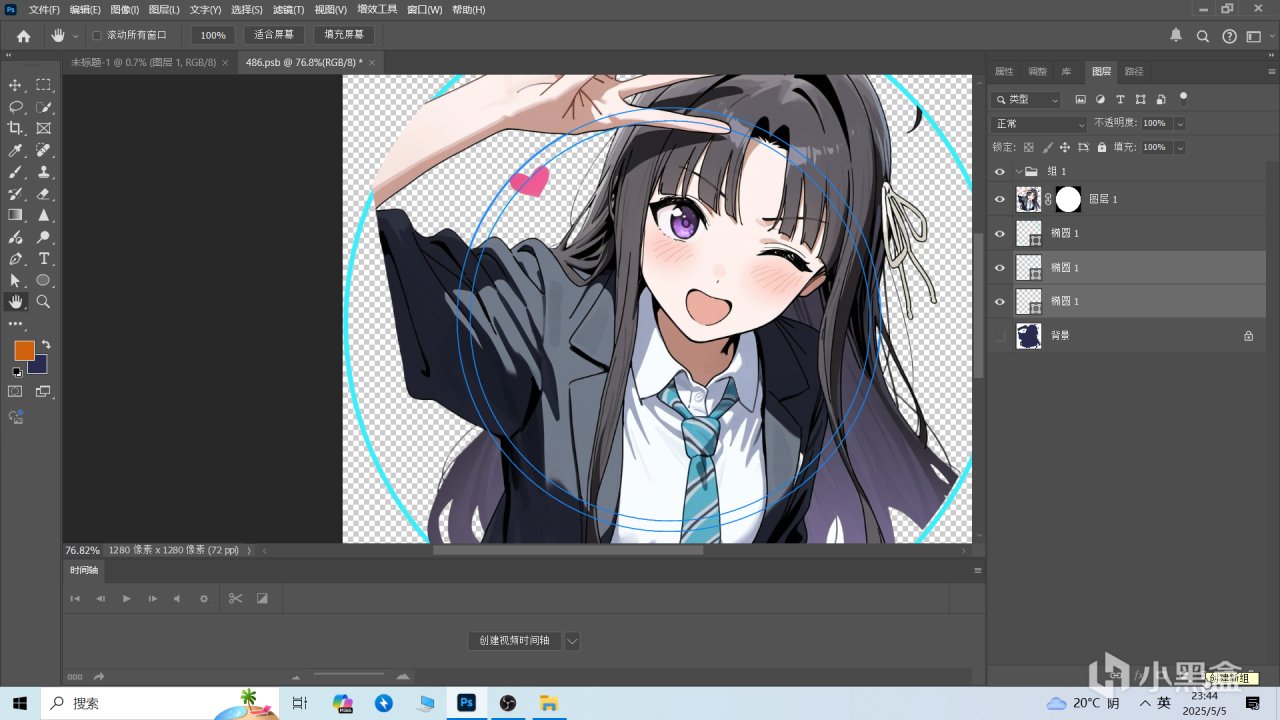Click the 图层 1 layer mask thumbnail
1280x720 pixels.
pyautogui.click(x=1068, y=199)
